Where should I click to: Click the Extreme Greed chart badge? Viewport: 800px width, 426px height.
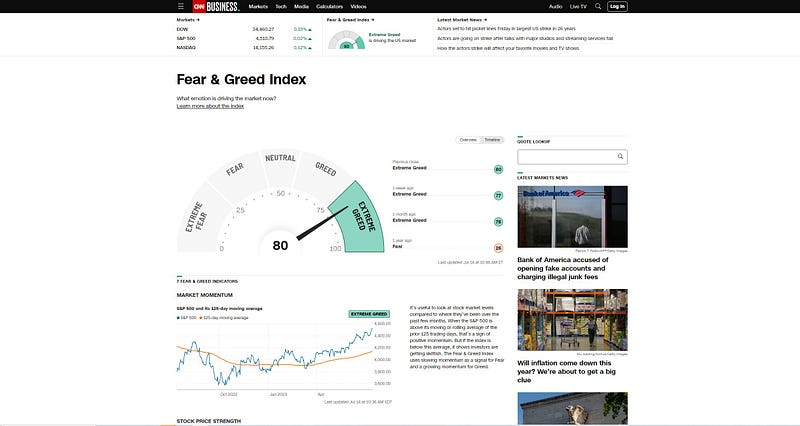click(x=369, y=314)
